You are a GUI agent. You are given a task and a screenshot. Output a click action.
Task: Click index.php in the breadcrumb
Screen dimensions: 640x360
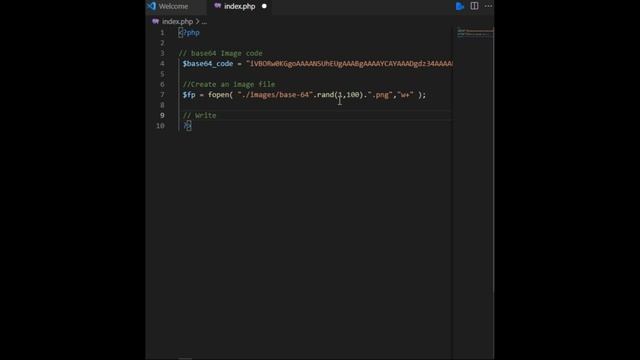coord(177,22)
